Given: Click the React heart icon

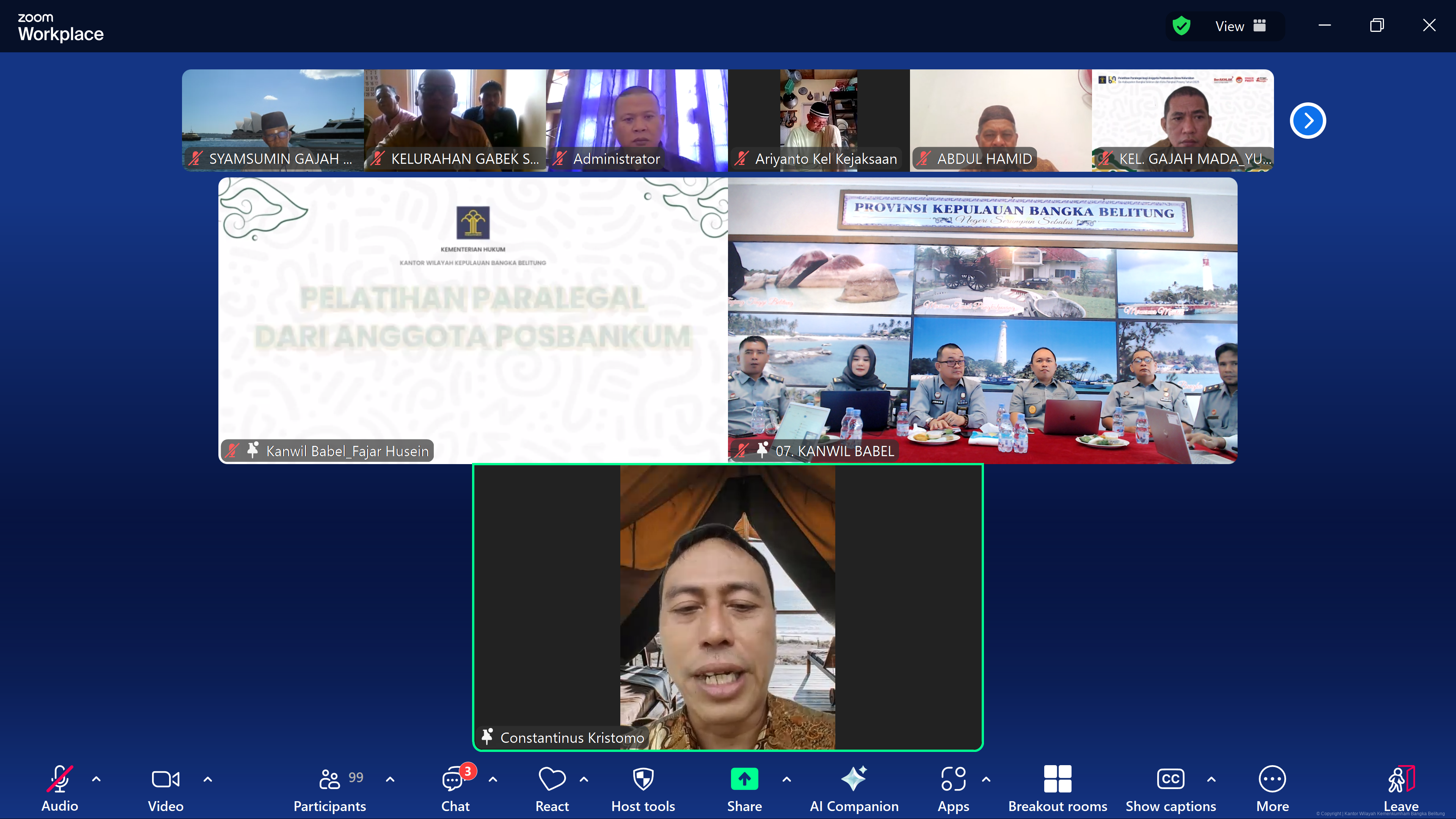Looking at the screenshot, I should (x=552, y=780).
